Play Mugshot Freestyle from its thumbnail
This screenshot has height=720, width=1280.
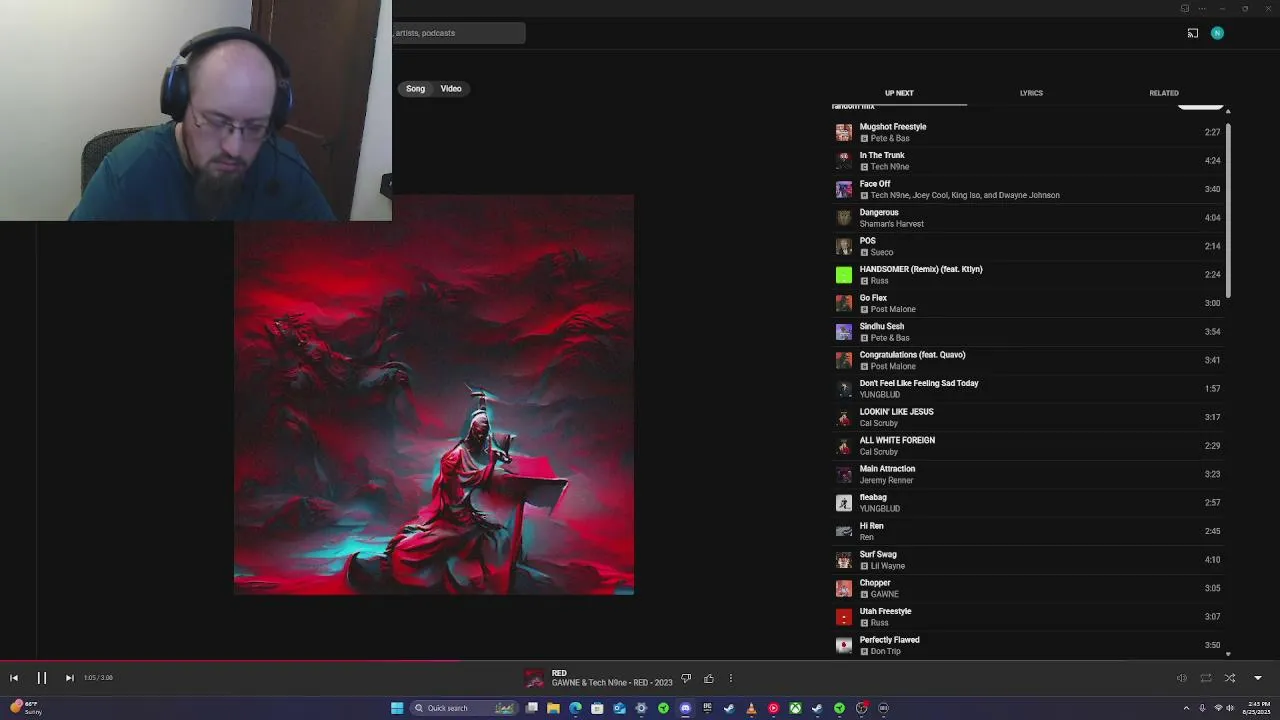[844, 132]
